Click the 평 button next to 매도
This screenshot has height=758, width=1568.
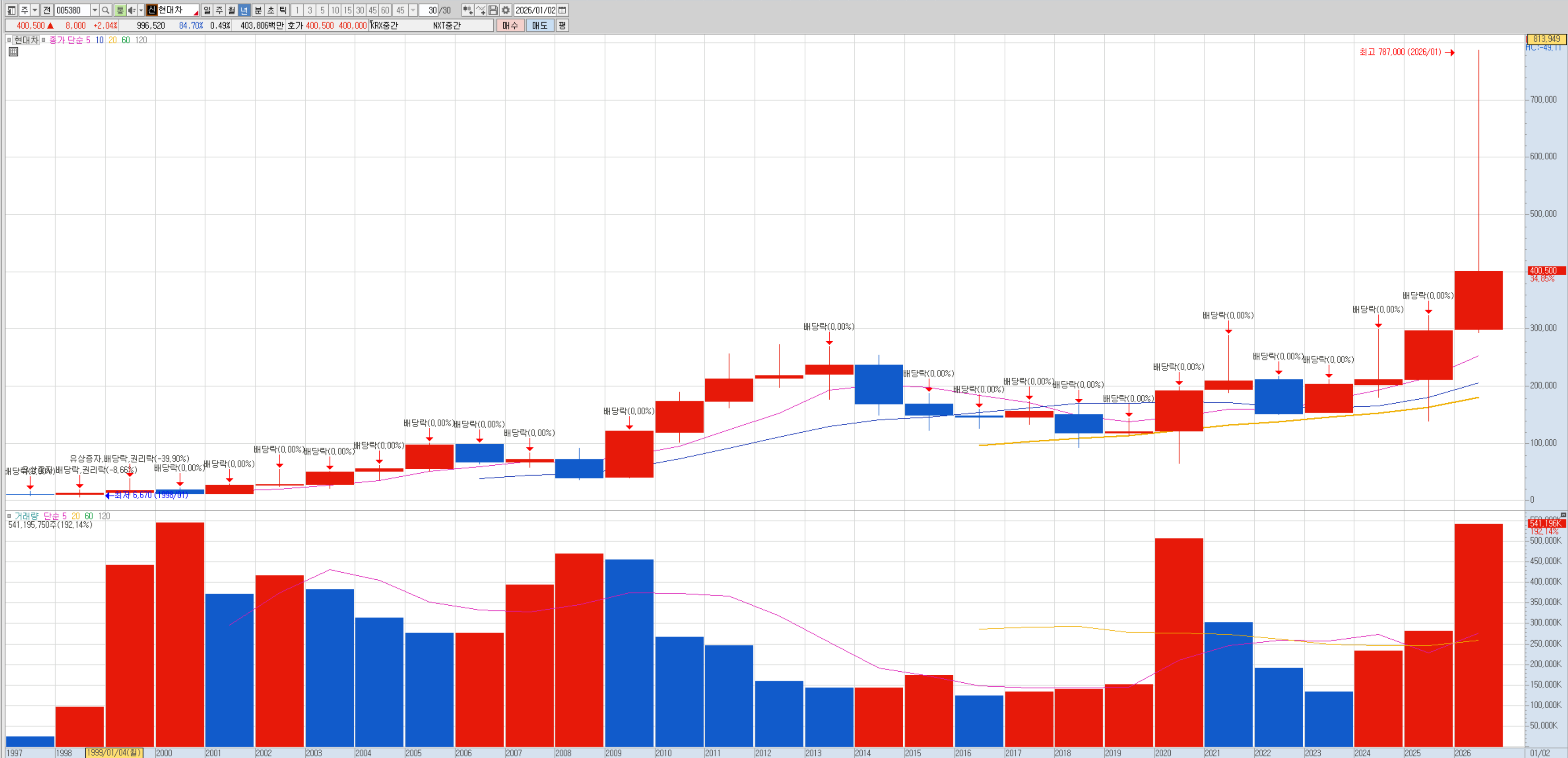(x=562, y=26)
